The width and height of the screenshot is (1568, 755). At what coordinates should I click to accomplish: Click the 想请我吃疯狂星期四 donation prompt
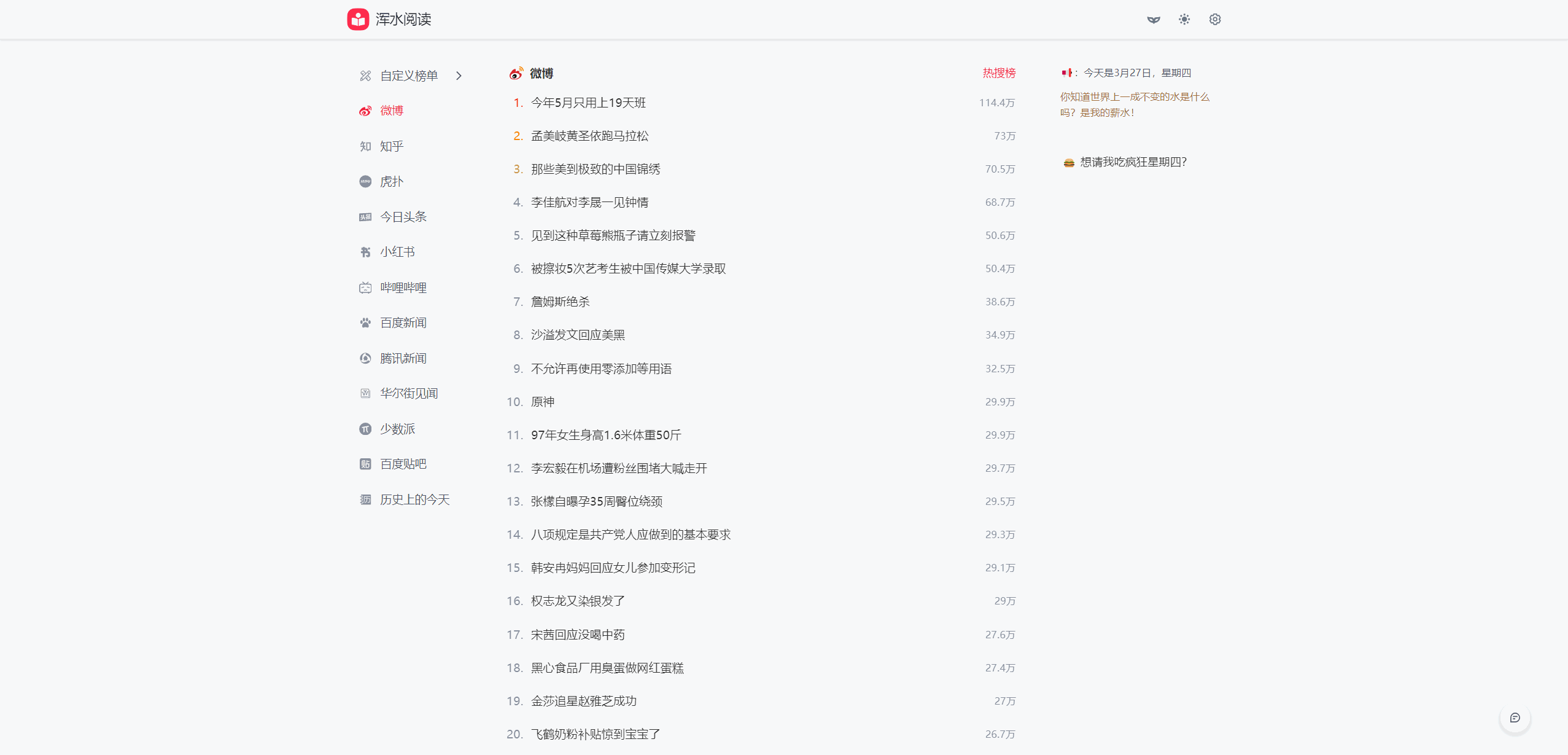(1133, 162)
